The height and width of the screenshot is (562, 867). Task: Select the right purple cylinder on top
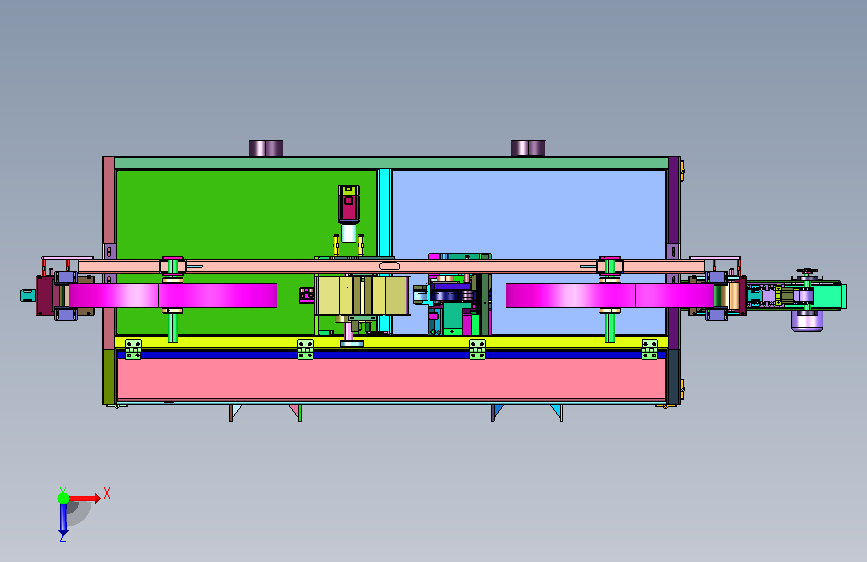coord(528,148)
